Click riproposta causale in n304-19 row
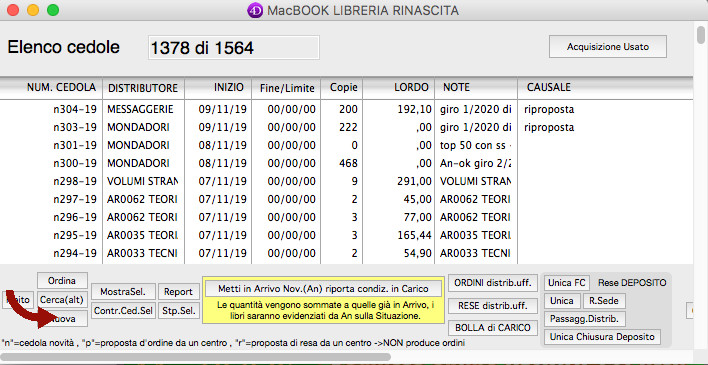 [549, 109]
